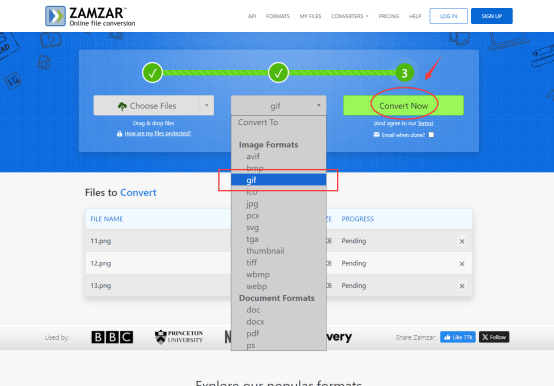This screenshot has height=386, width=554.
Task: Click the X Follow button
Action: pos(494,337)
